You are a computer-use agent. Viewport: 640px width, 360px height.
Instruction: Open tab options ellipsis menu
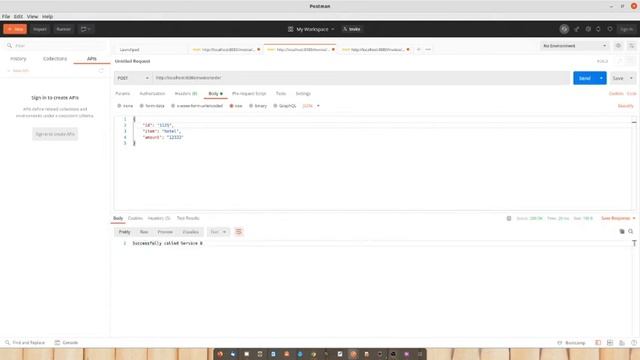click(428, 49)
